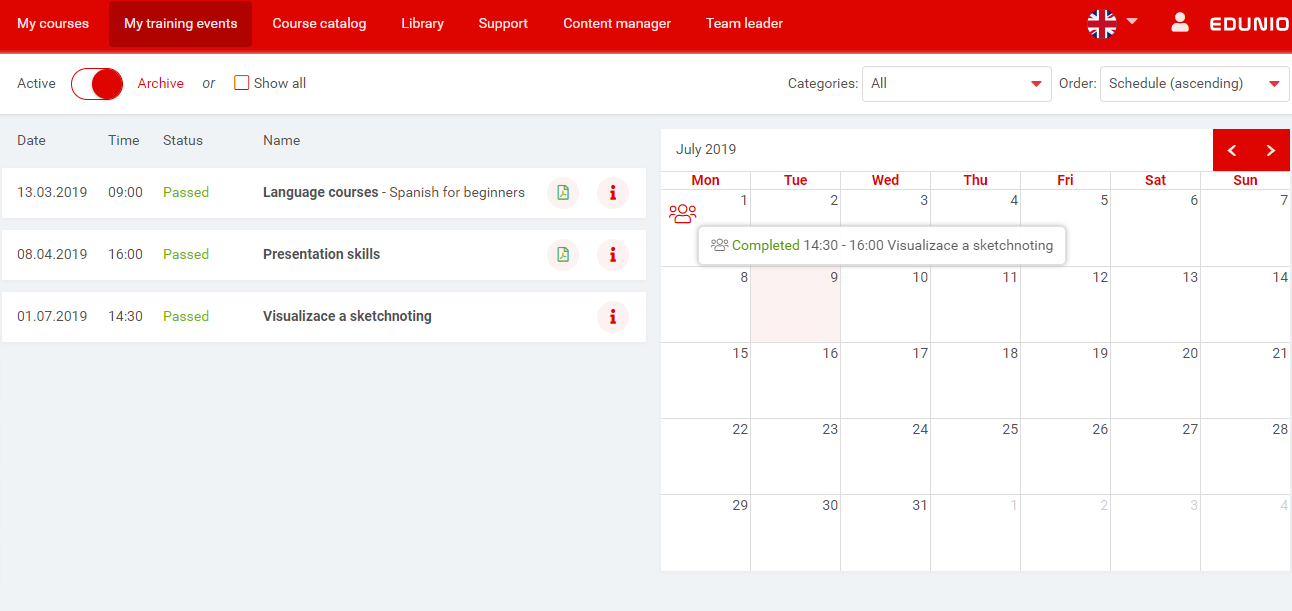Screen dimensions: 1292x611
Task: Open Visualizace a sketchnoting event name
Action: pyautogui.click(x=347, y=317)
